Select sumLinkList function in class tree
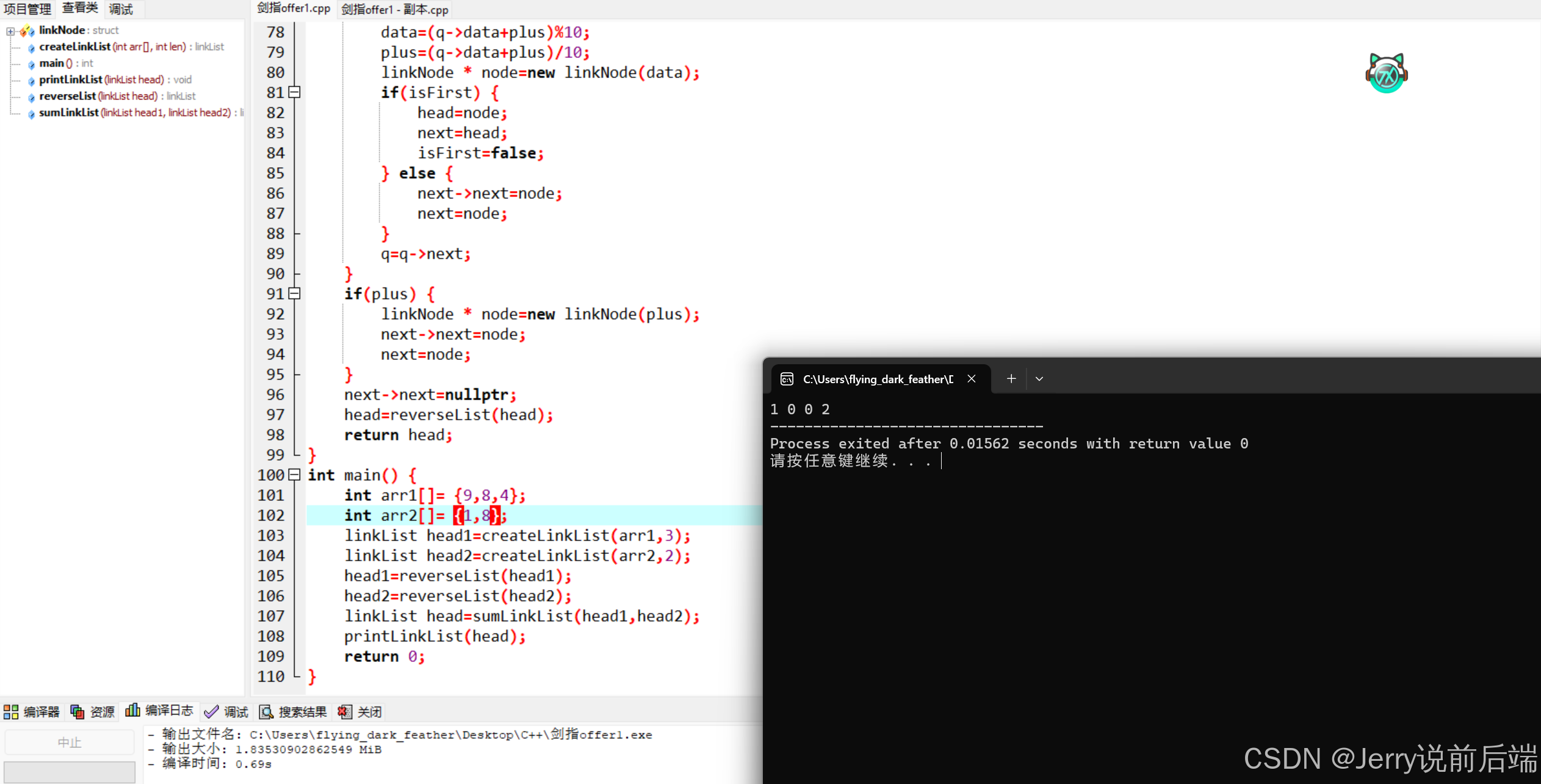Image resolution: width=1541 pixels, height=784 pixels. tap(69, 112)
